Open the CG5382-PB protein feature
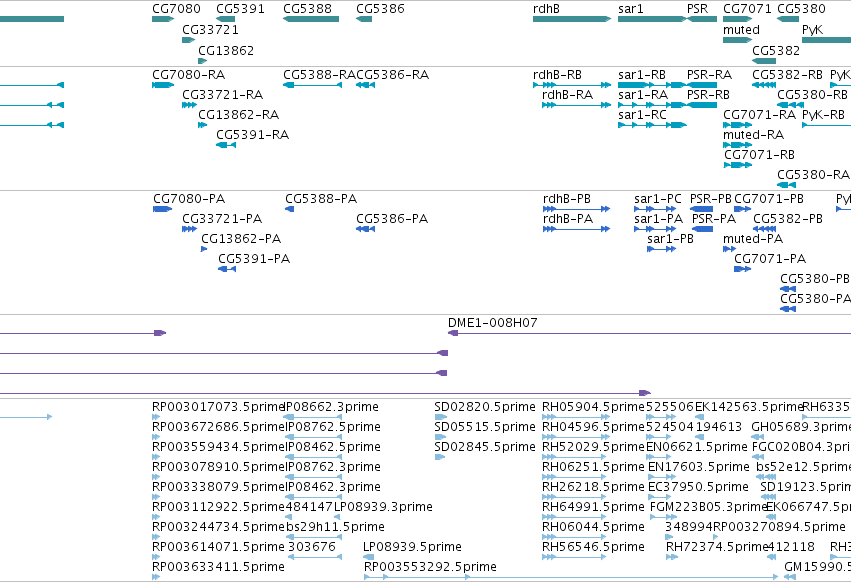The image size is (851, 582). click(765, 230)
